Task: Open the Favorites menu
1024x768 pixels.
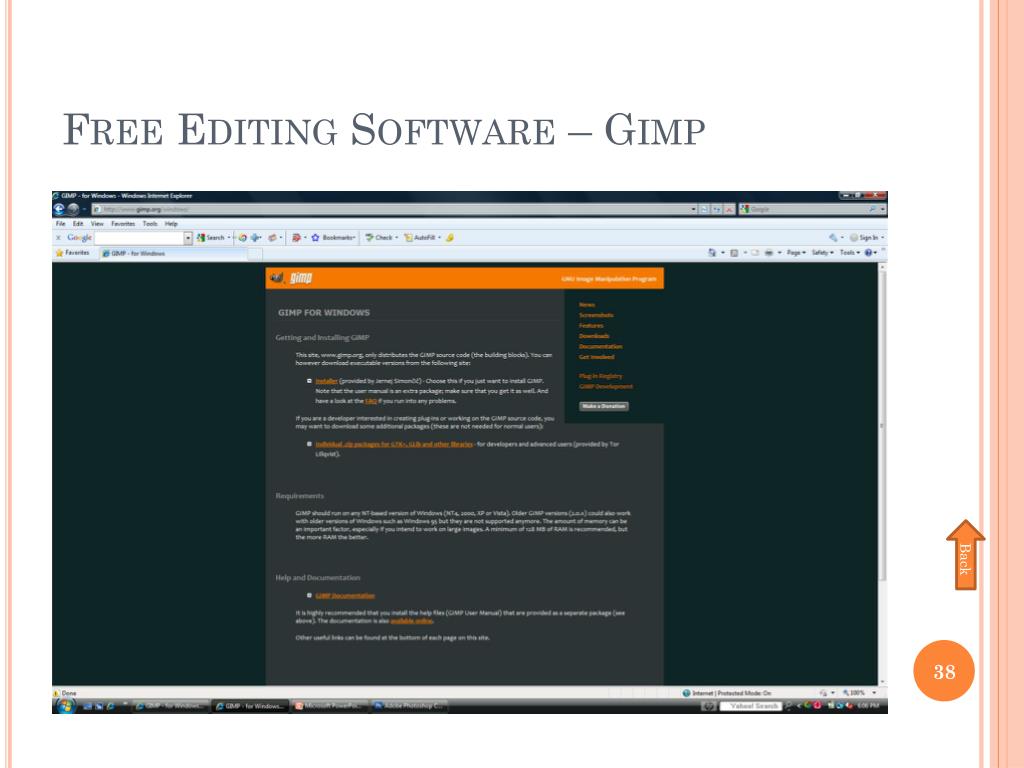Action: (x=123, y=224)
